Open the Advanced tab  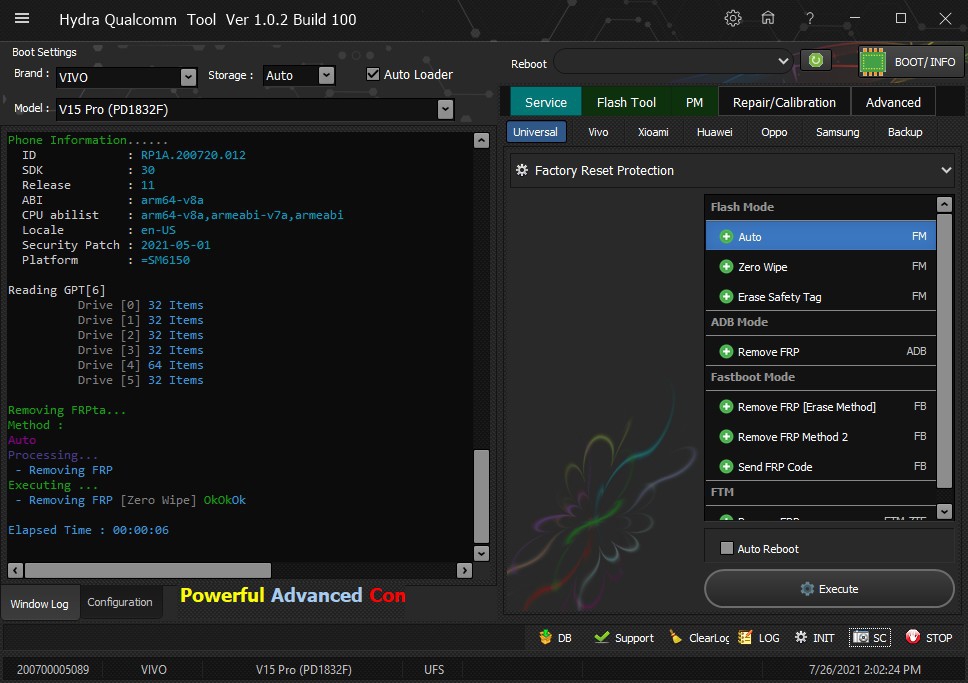pos(893,102)
